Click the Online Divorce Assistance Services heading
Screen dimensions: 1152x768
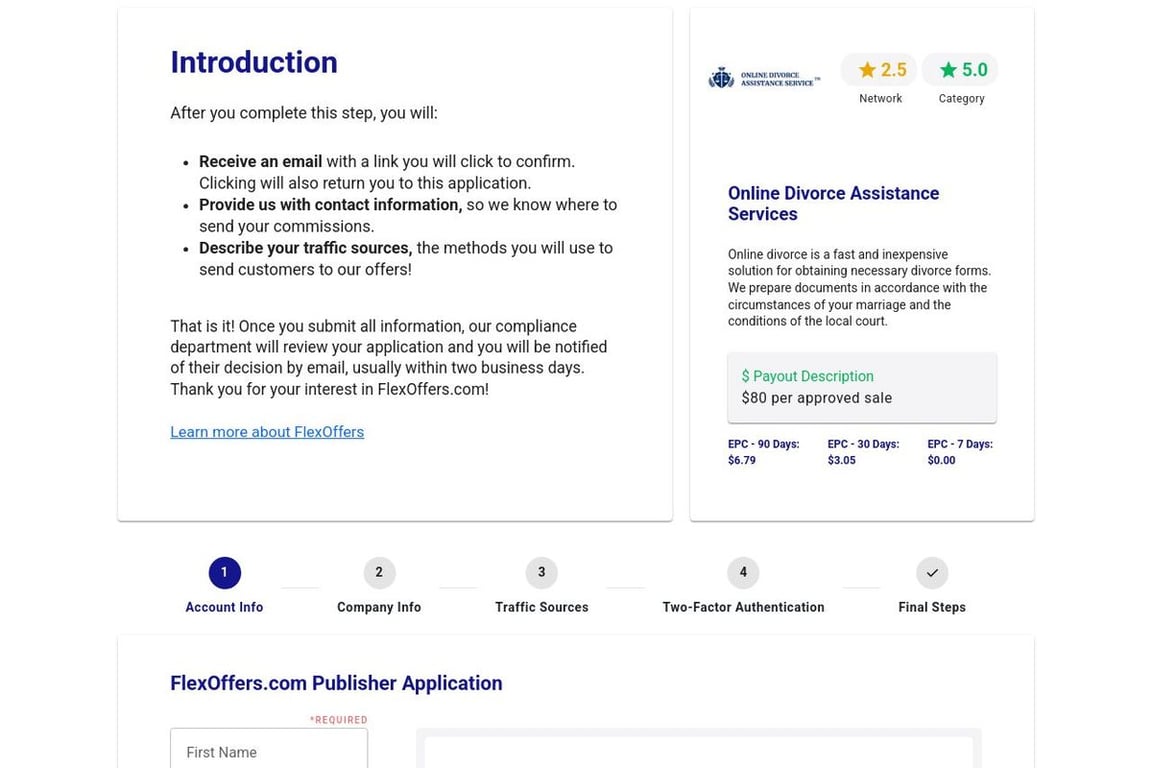click(x=833, y=204)
